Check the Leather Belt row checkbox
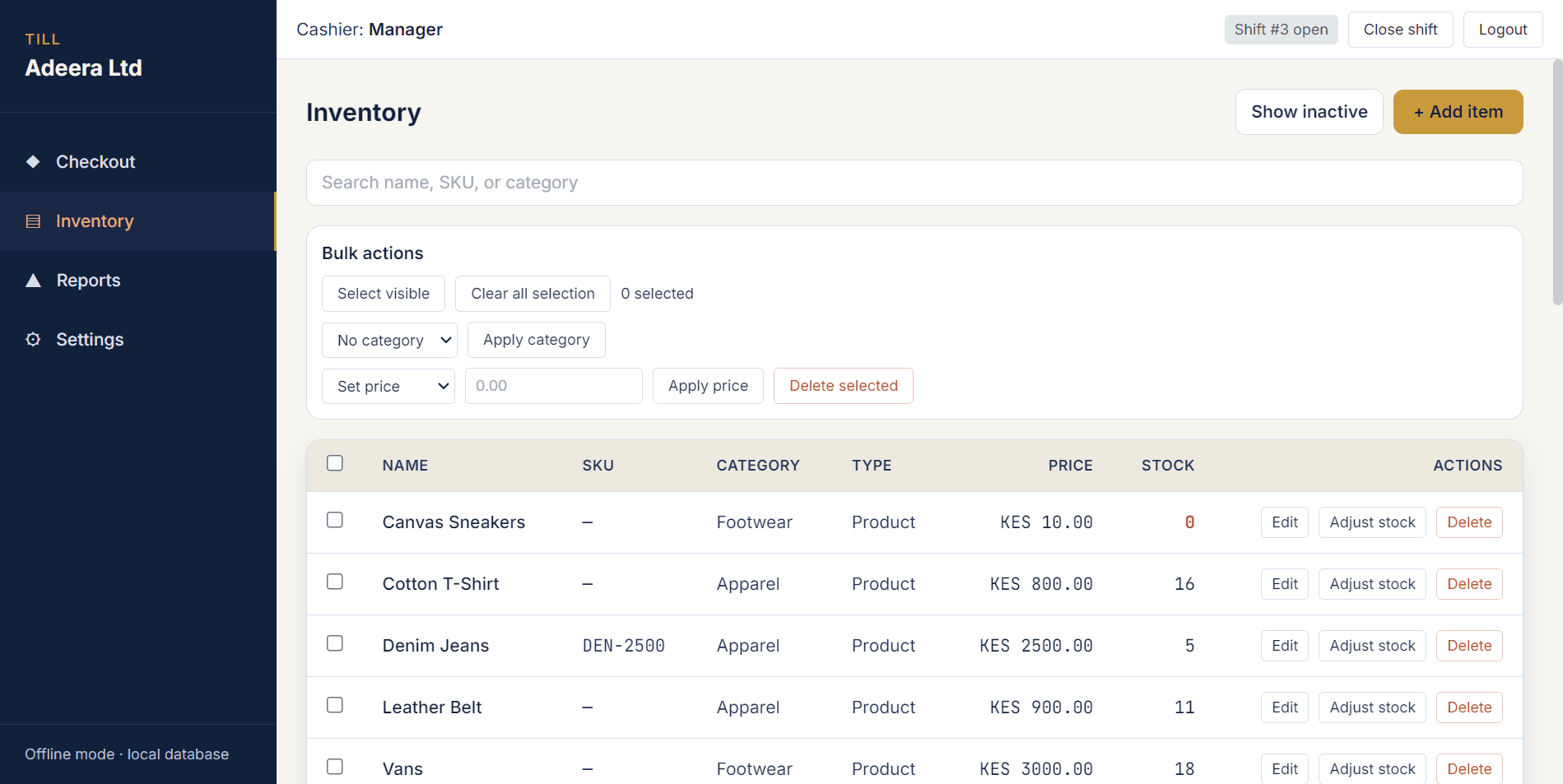The width and height of the screenshot is (1563, 784). [335, 705]
